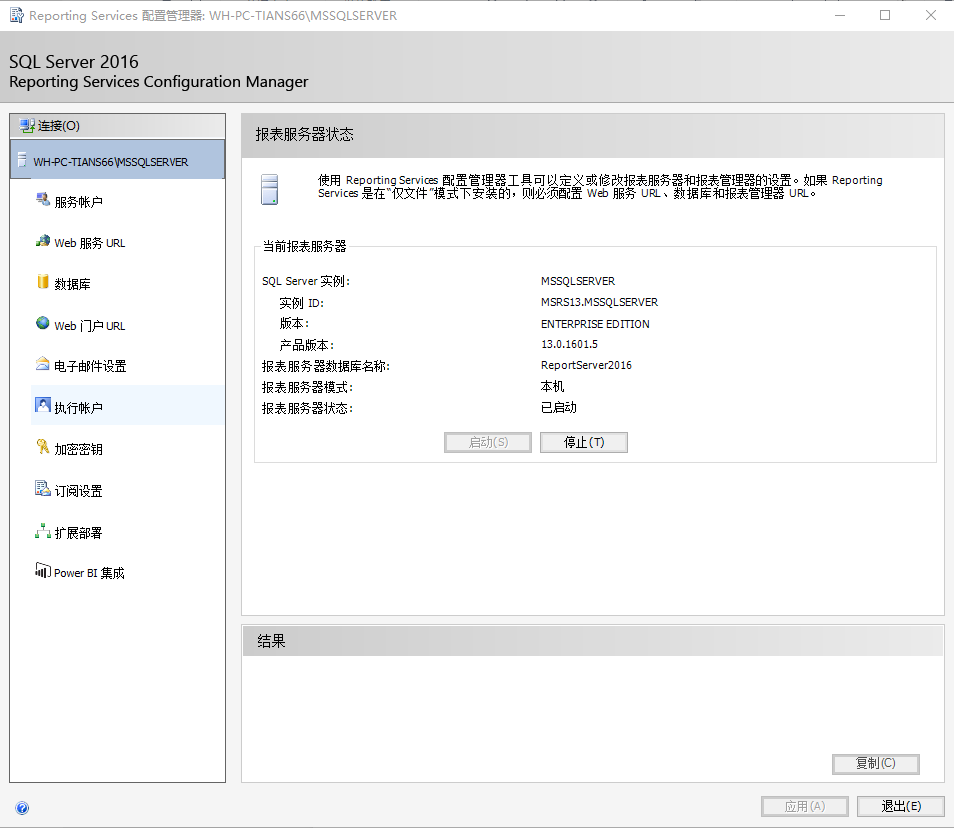Click the 执行帐户 user icon

tap(43, 405)
